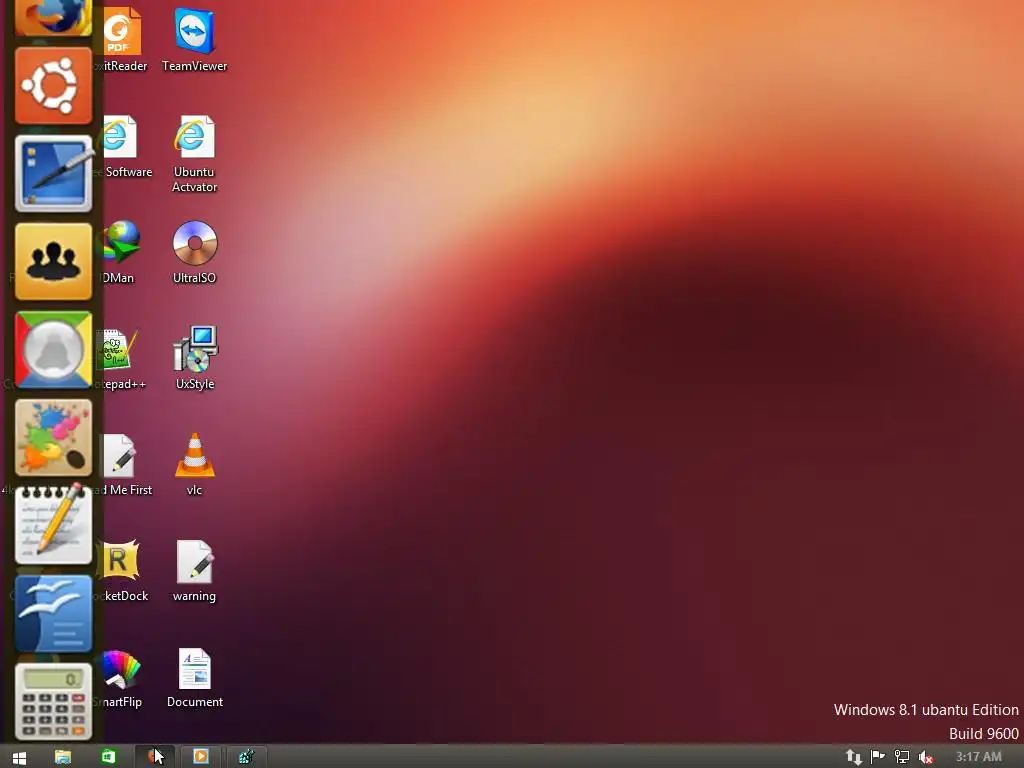Open the Action Center flag icon

(x=878, y=757)
